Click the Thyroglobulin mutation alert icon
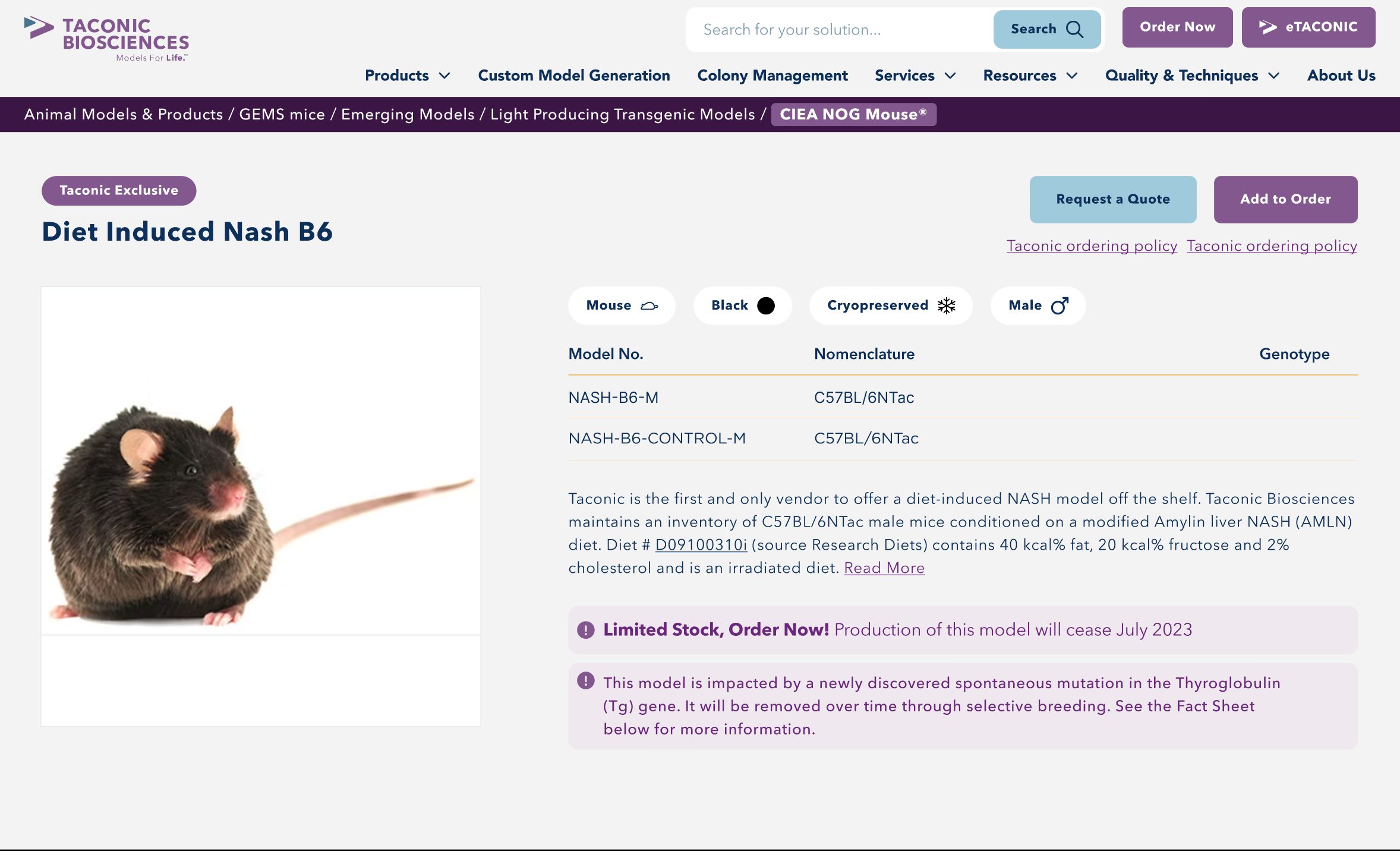Viewport: 1400px width, 851px height. (x=586, y=680)
